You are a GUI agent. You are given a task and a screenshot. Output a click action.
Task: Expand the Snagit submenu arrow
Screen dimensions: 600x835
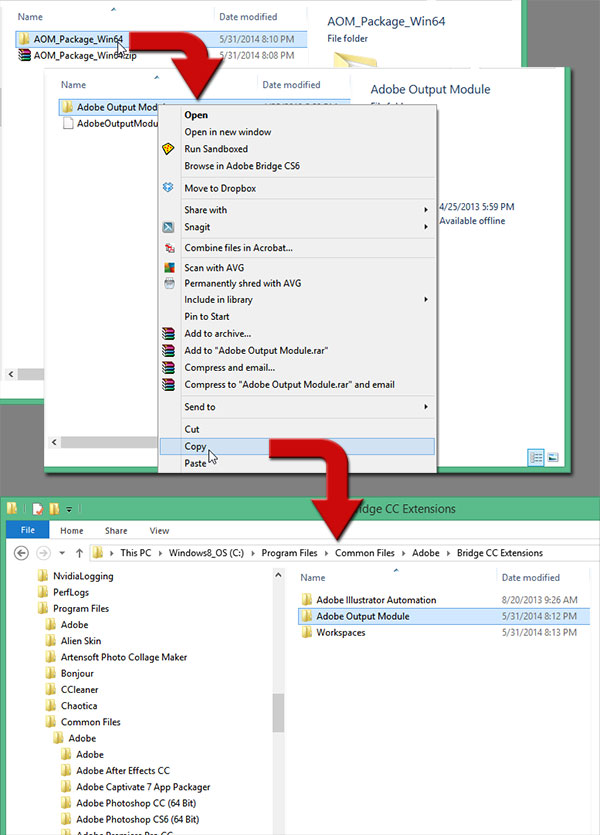(x=426, y=227)
